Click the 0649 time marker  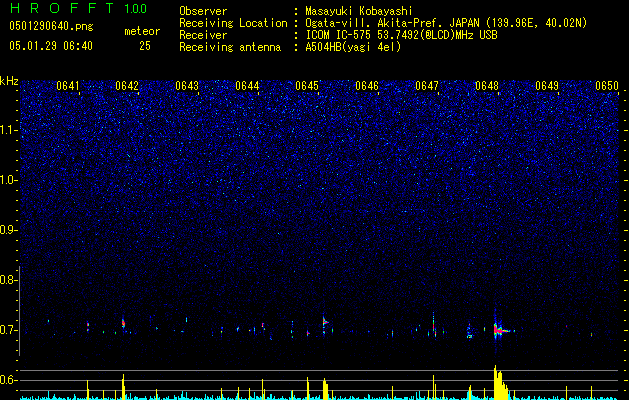[x=547, y=86]
